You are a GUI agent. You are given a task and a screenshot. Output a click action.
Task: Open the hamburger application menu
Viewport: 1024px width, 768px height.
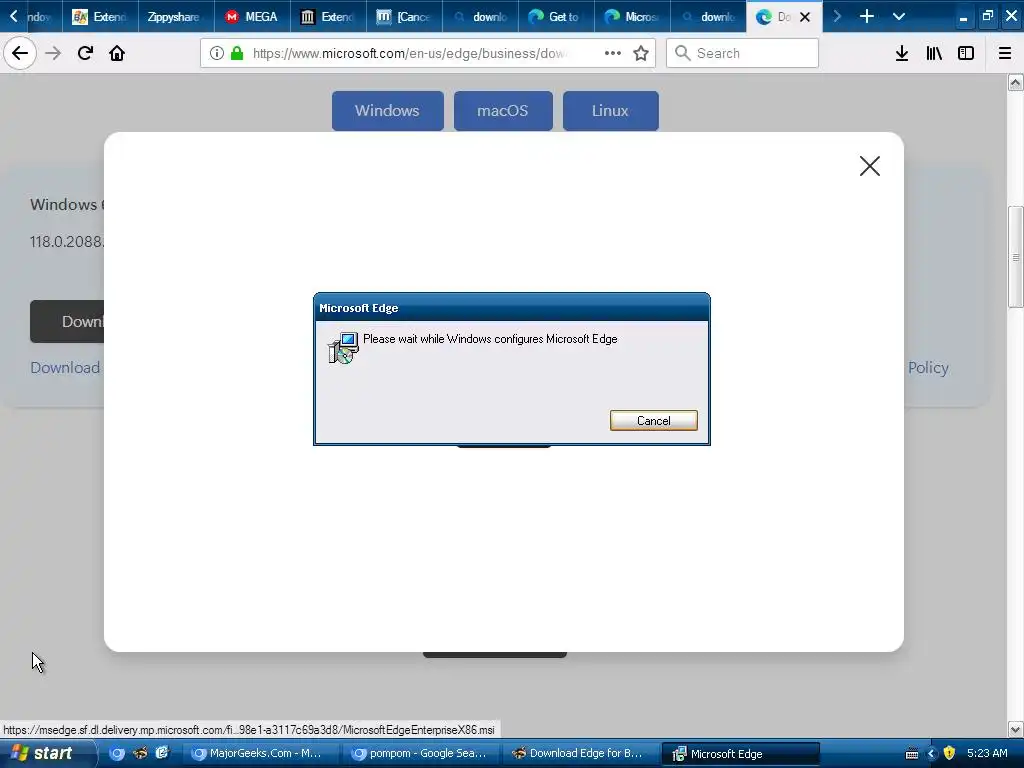1005,53
